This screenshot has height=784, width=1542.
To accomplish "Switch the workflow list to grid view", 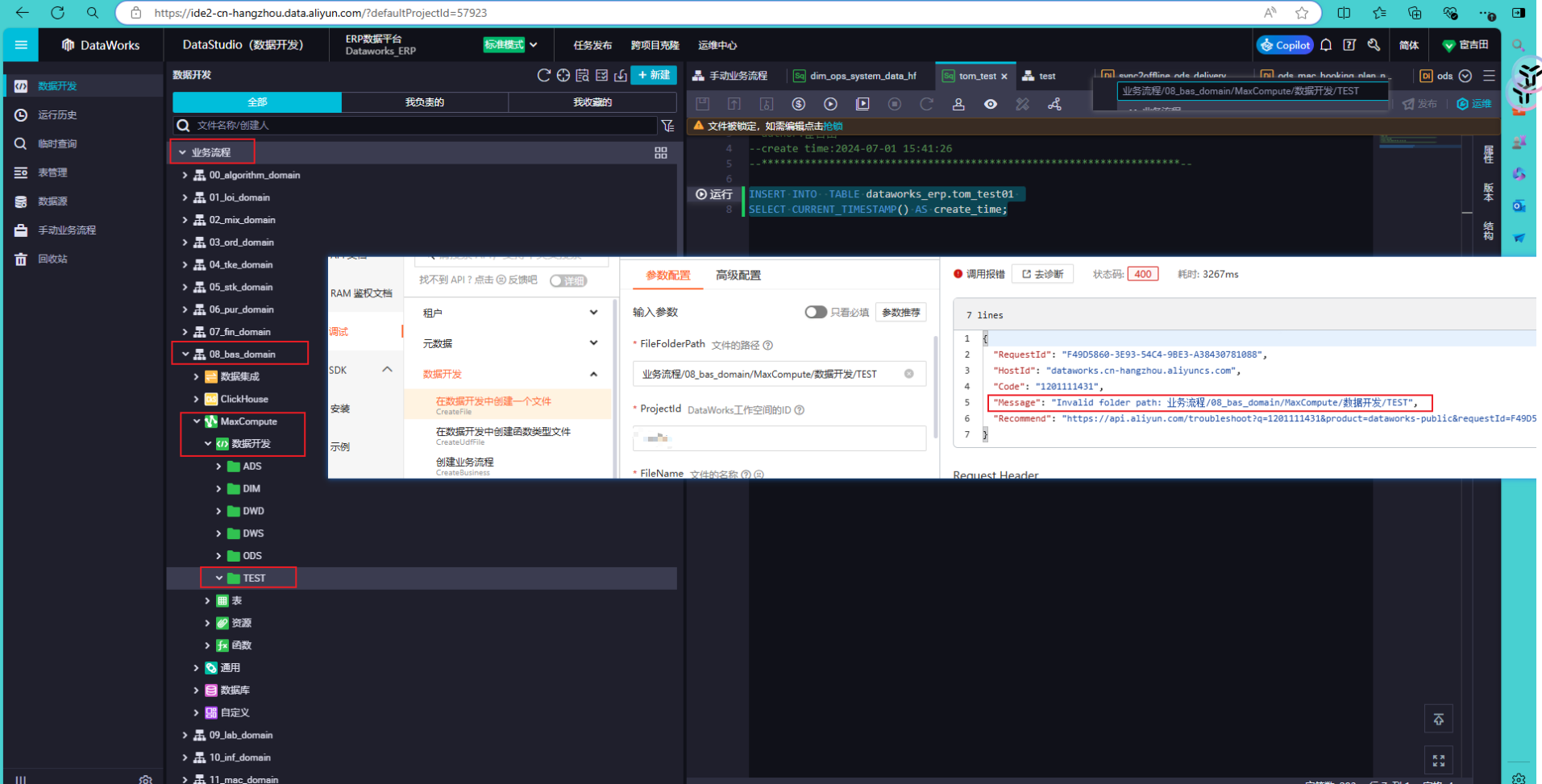I will [661, 152].
